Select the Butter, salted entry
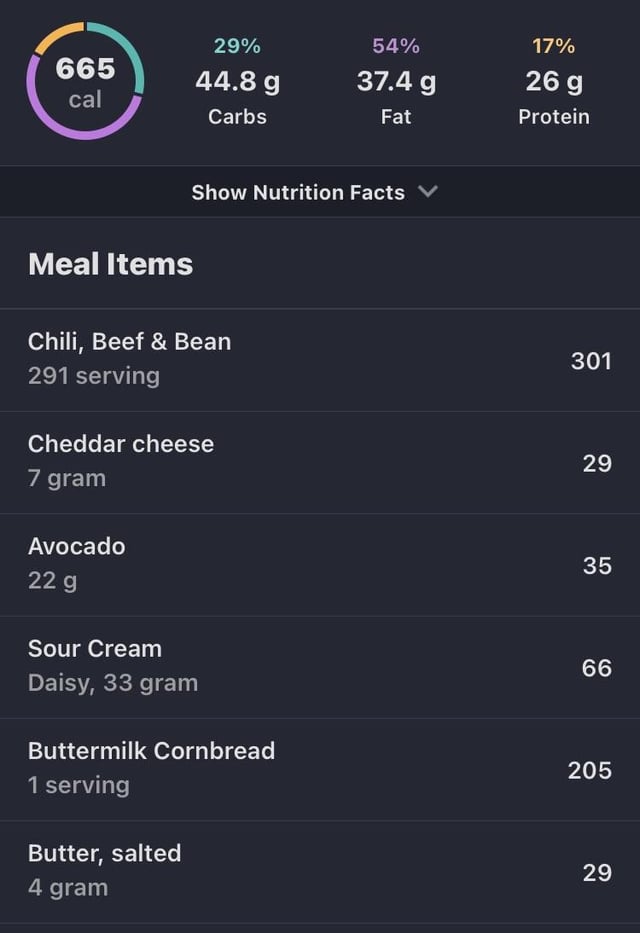The image size is (640, 933). tap(320, 872)
